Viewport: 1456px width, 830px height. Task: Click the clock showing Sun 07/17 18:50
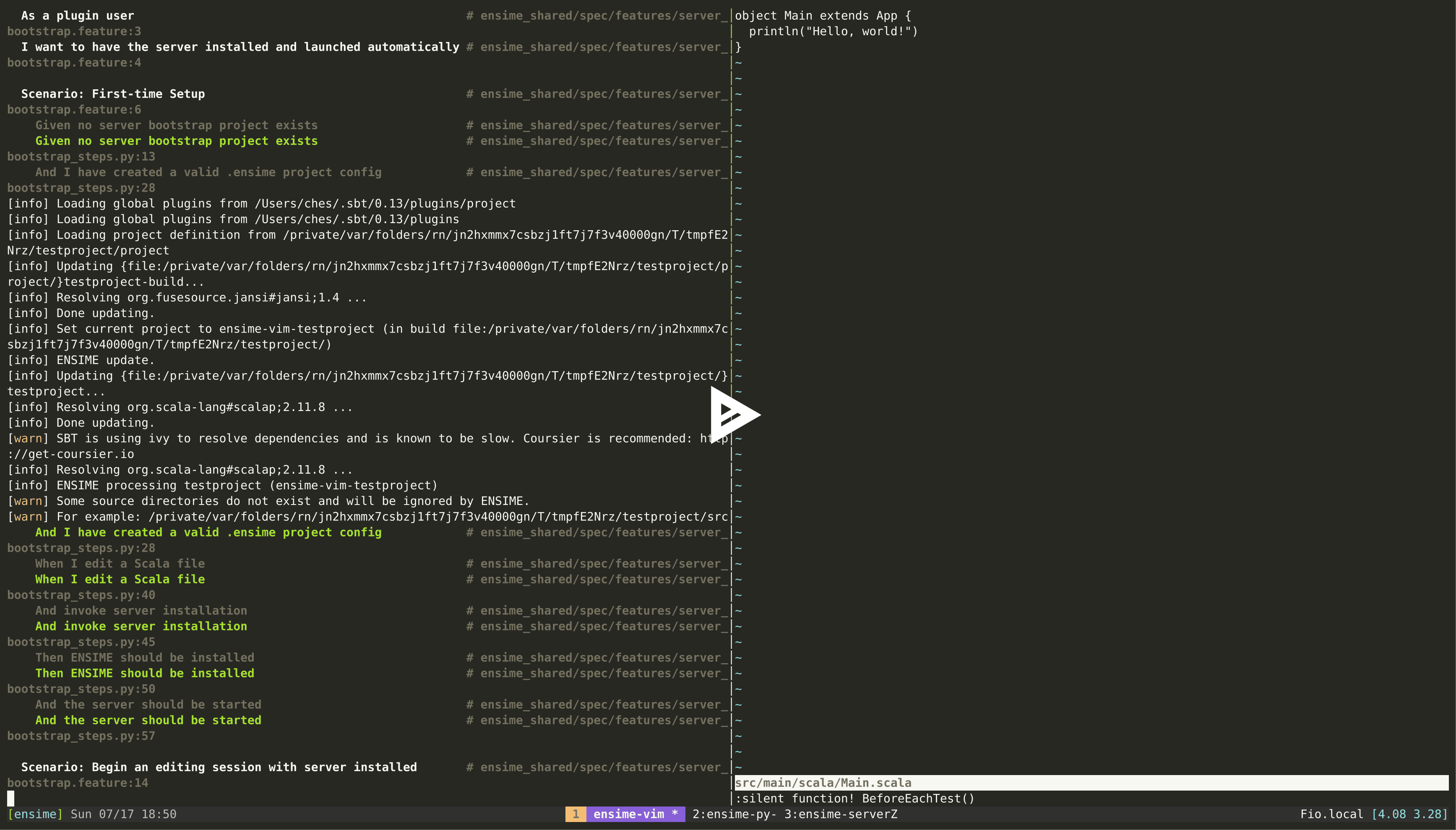(x=122, y=814)
